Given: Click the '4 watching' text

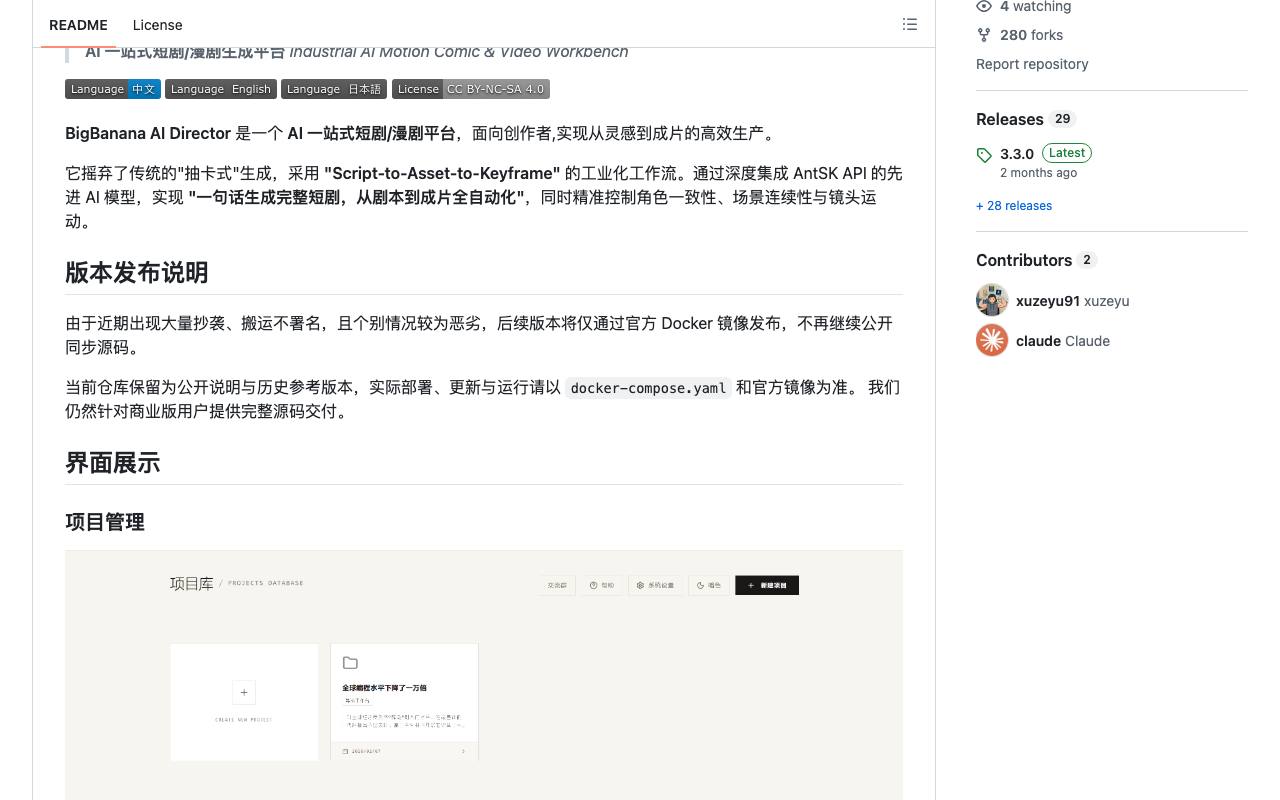Looking at the screenshot, I should pos(1035,7).
